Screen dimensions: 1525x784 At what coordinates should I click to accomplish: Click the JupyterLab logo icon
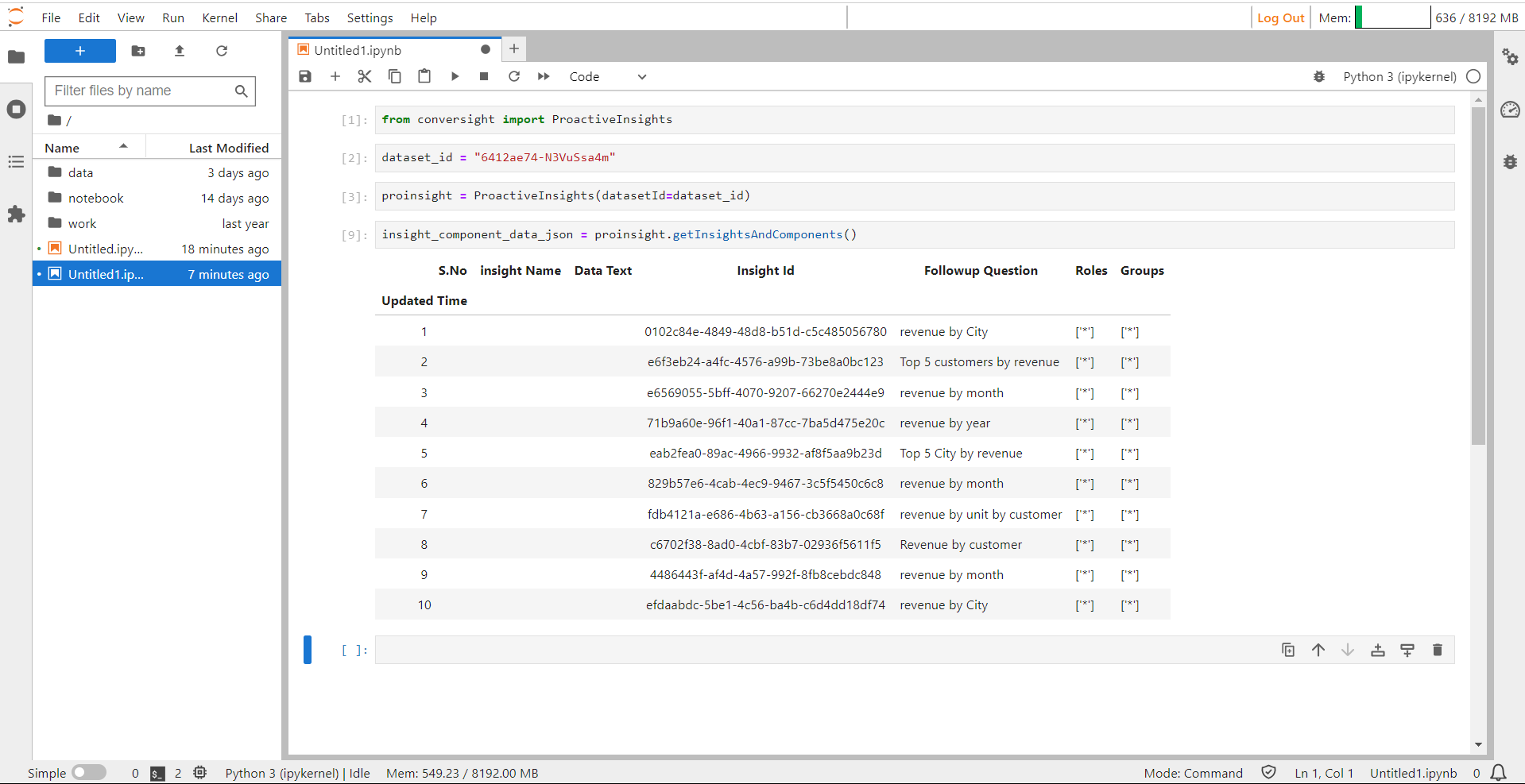(x=16, y=16)
